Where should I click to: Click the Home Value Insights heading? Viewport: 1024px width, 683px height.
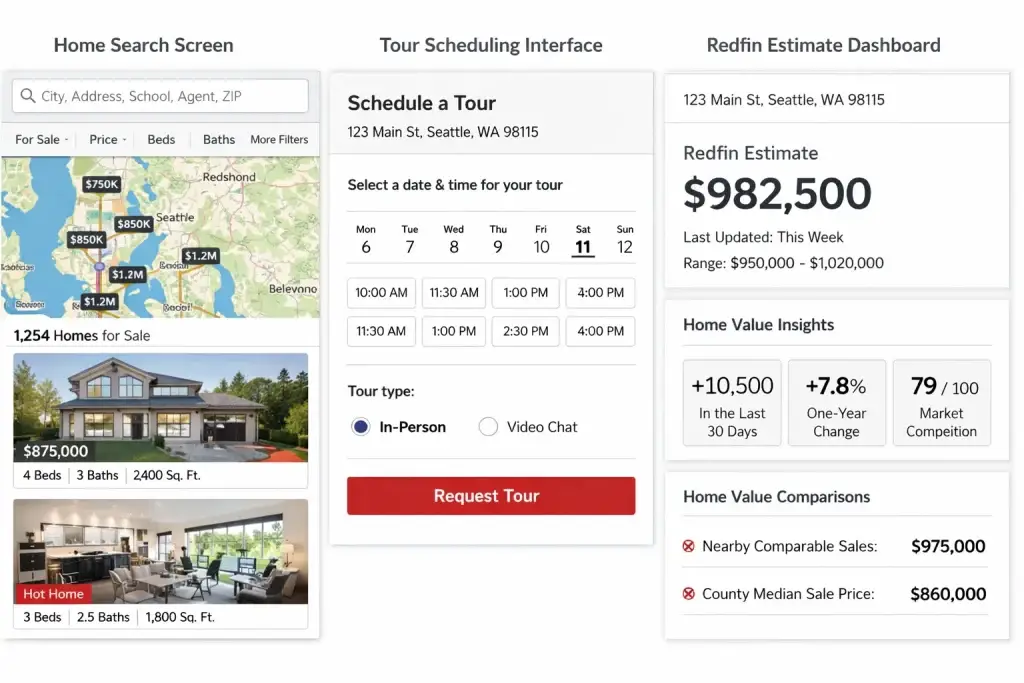[x=758, y=325]
